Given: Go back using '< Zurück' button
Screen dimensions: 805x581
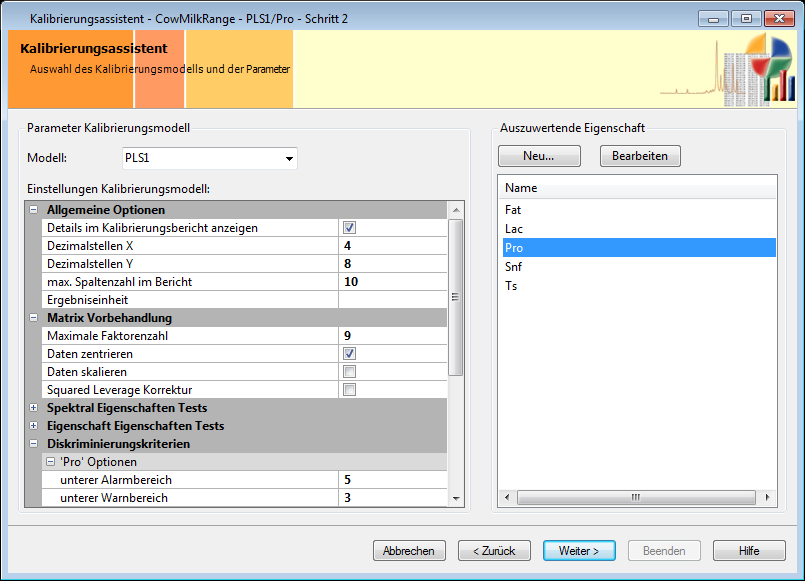Looking at the screenshot, I should pos(494,551).
